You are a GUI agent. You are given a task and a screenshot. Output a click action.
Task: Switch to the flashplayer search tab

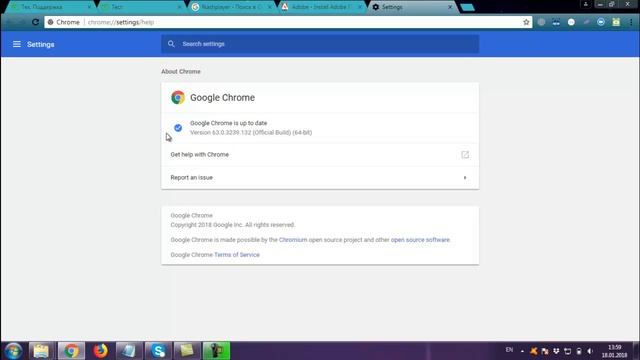click(231, 7)
